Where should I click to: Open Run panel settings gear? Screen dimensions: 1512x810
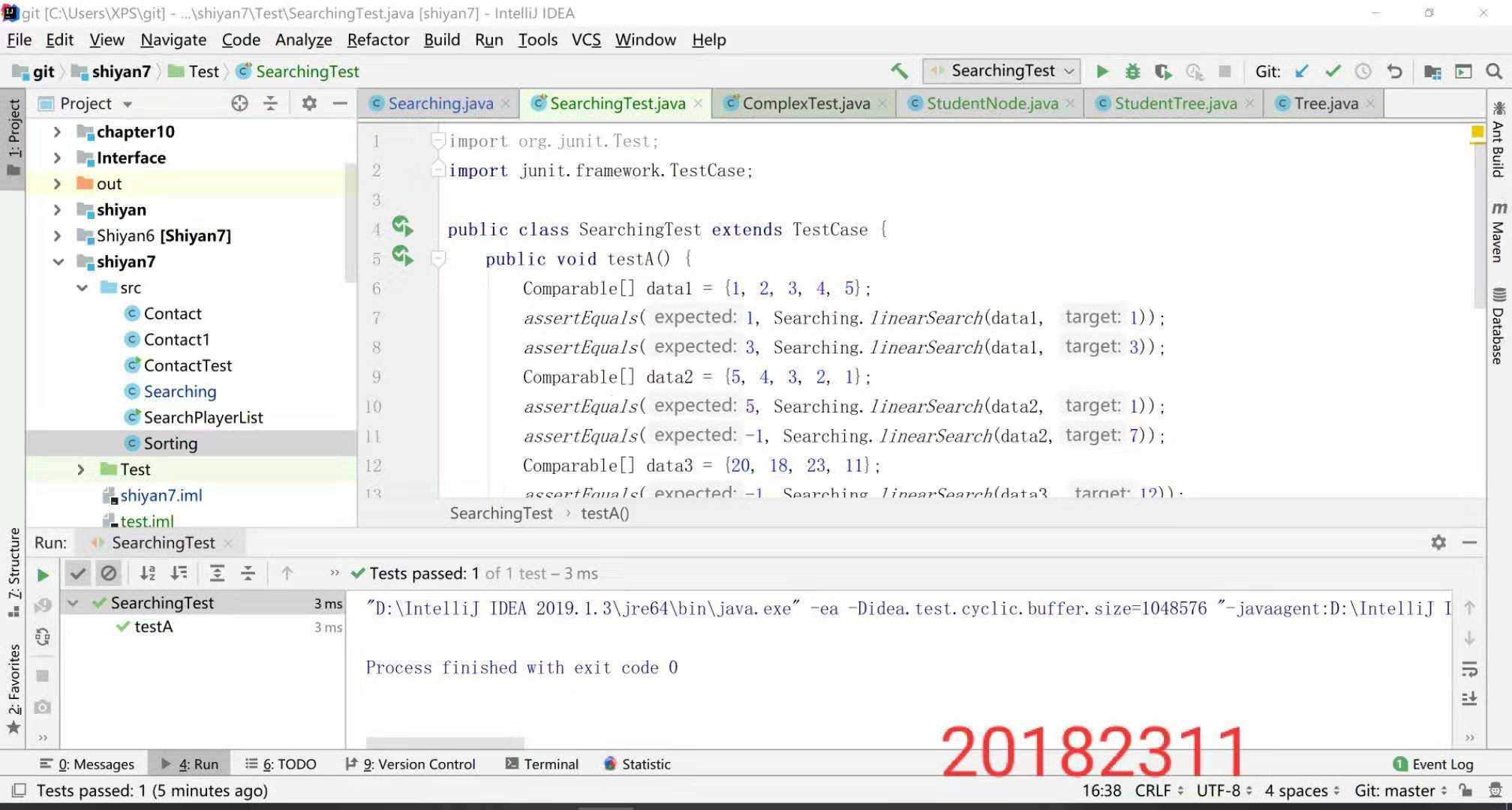[x=1438, y=542]
